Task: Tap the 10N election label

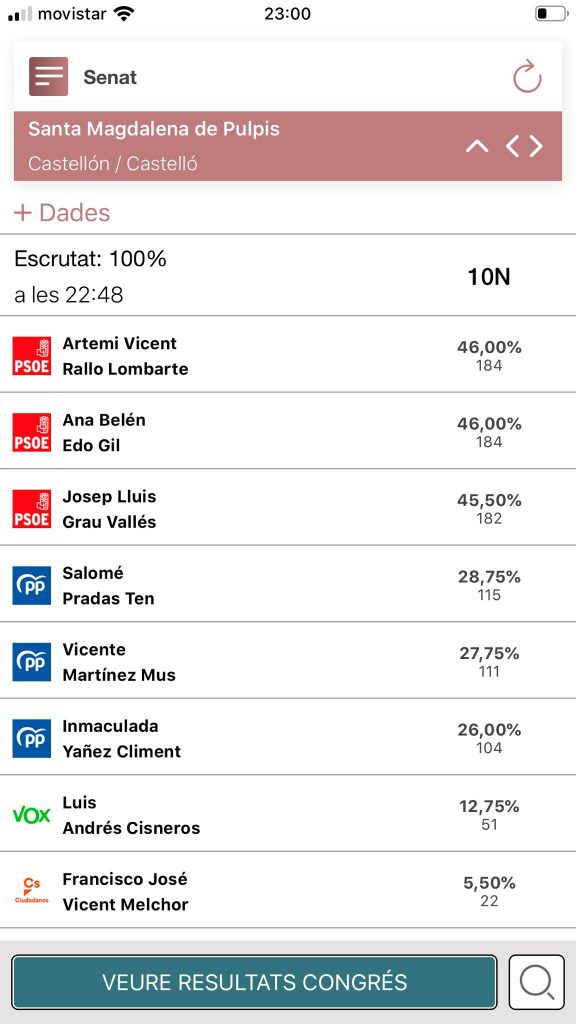Action: coord(488,278)
